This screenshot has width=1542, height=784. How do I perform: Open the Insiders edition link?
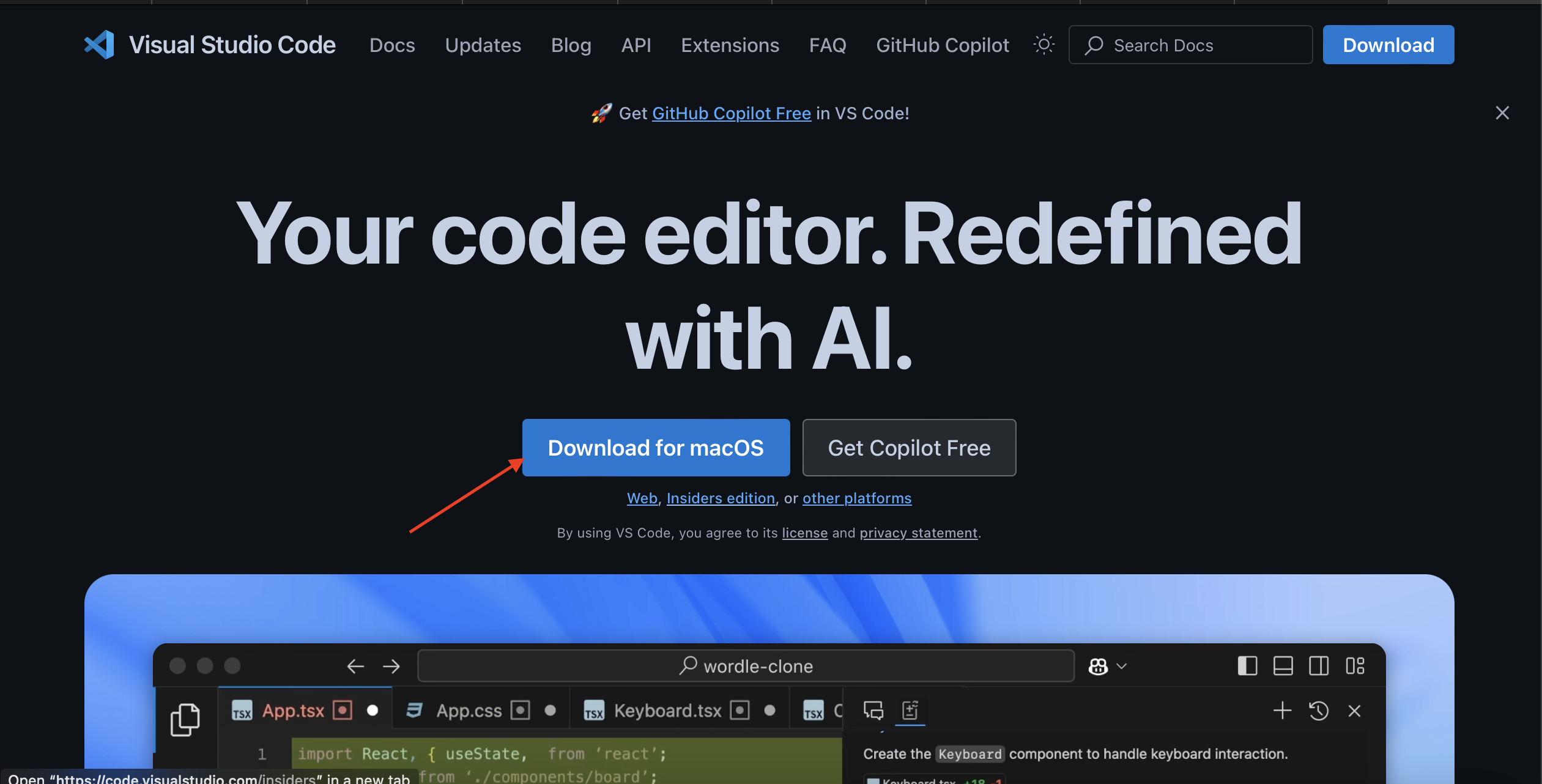click(721, 498)
